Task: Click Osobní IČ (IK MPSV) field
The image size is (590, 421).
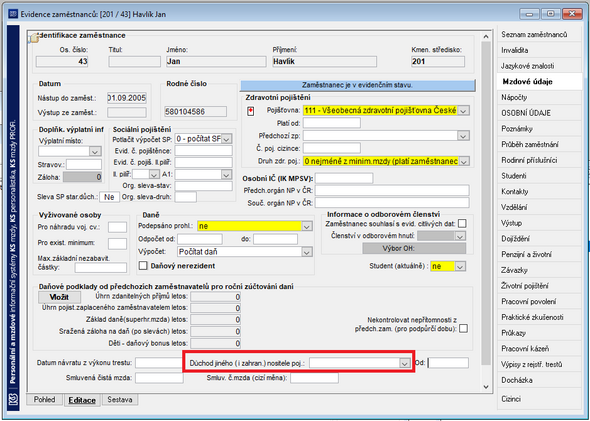Action: pos(344,178)
